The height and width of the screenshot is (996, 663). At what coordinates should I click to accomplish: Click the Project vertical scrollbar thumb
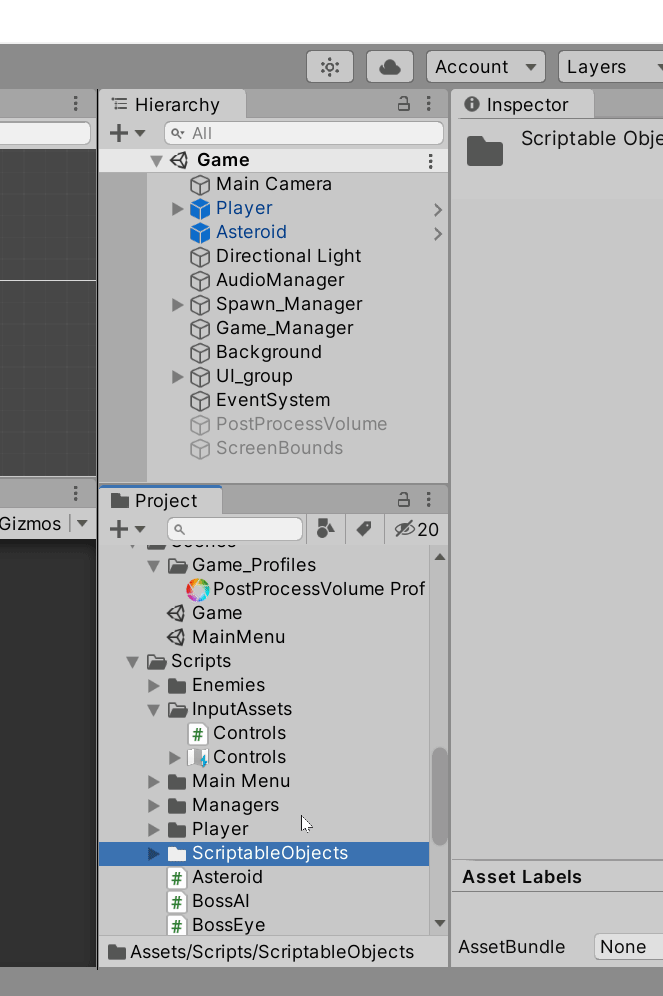pos(439,797)
